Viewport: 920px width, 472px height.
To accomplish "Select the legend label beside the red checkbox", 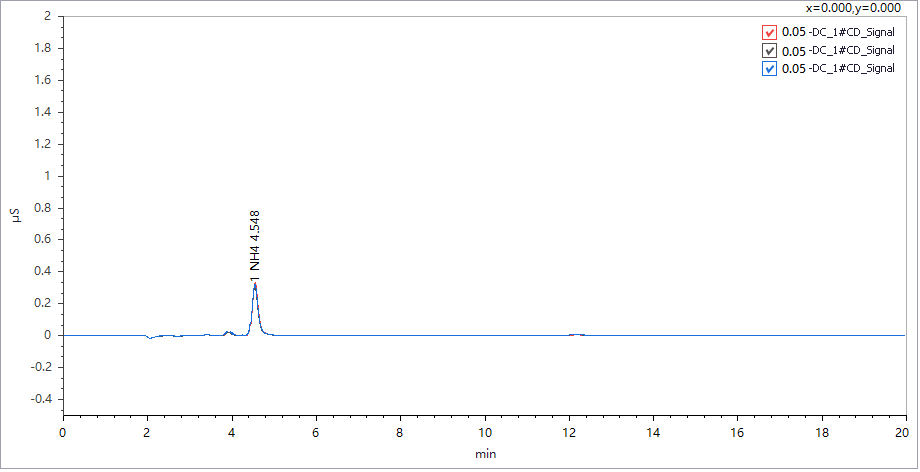I will 838,32.
